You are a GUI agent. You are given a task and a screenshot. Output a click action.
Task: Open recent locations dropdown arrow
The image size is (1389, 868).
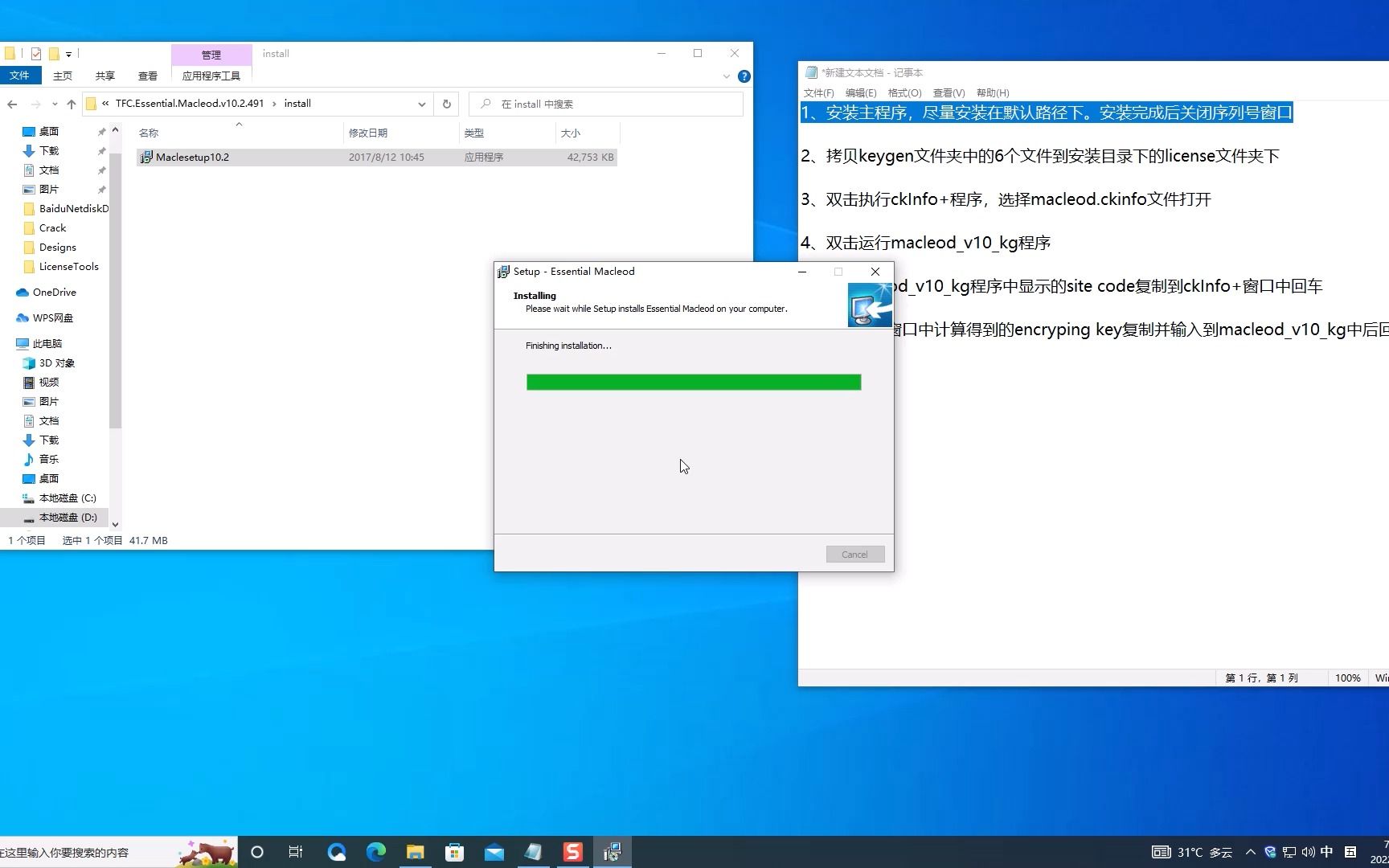click(55, 104)
